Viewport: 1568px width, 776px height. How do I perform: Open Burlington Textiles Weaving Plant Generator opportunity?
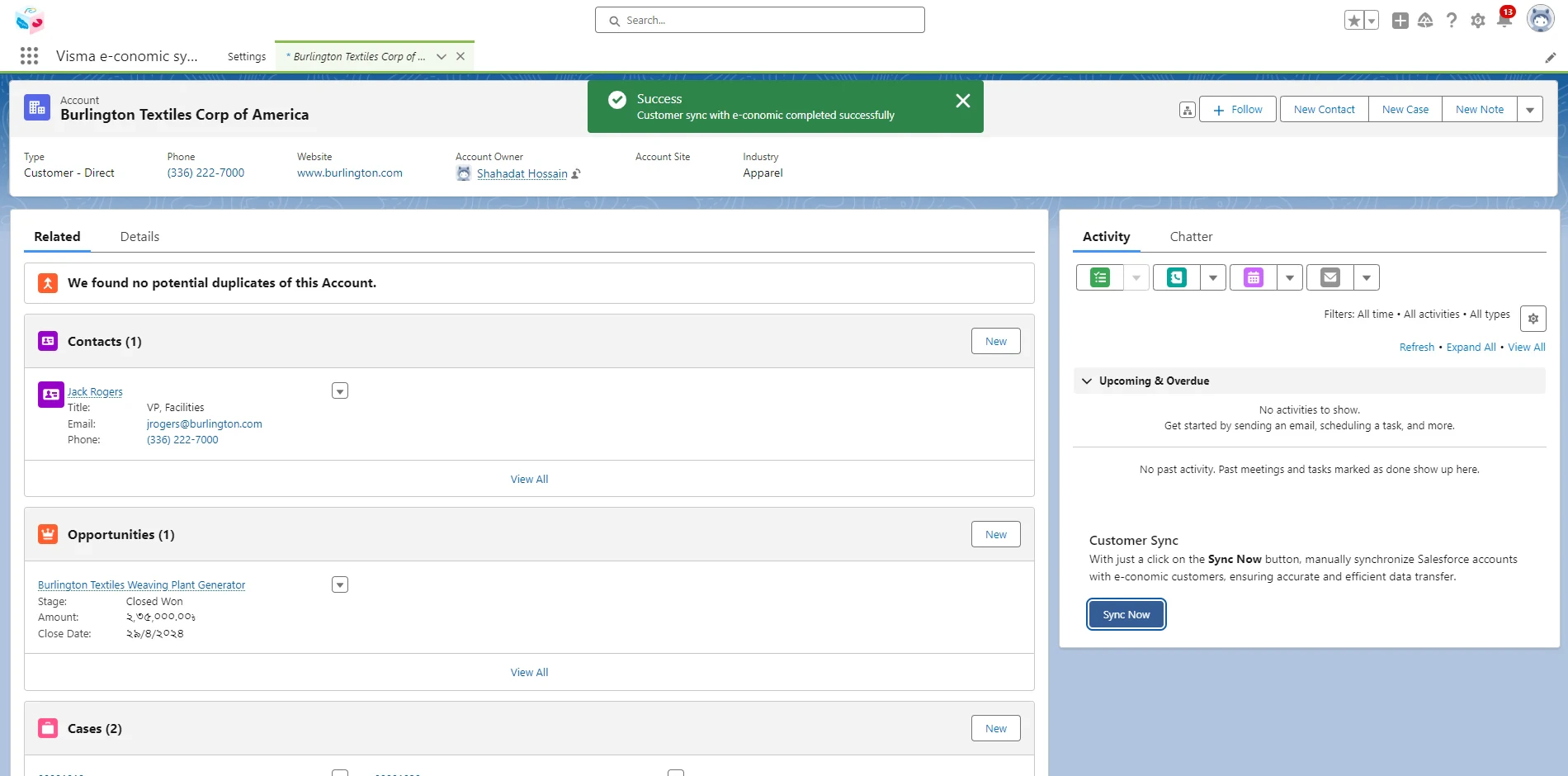click(x=142, y=584)
